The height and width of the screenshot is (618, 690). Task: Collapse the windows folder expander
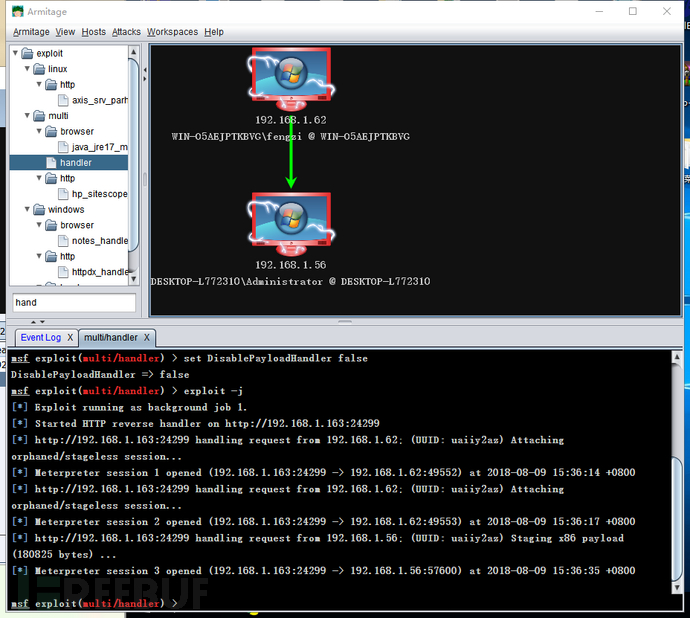click(x=27, y=209)
